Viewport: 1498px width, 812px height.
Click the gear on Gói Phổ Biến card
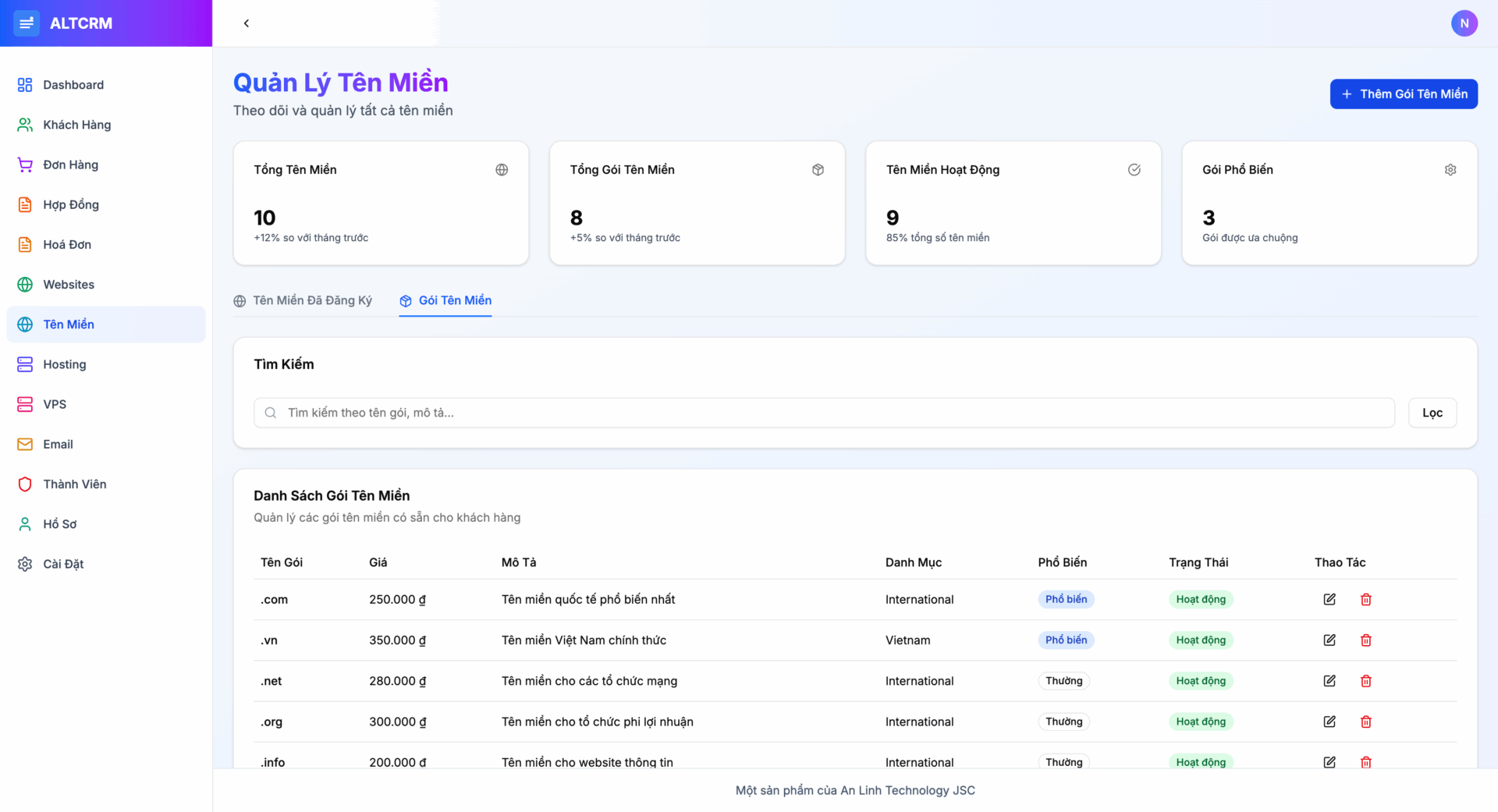coord(1450,169)
